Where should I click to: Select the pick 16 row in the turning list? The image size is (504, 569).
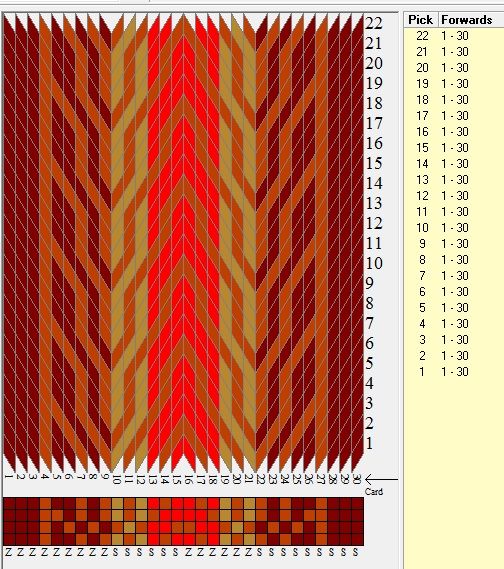pyautogui.click(x=454, y=131)
